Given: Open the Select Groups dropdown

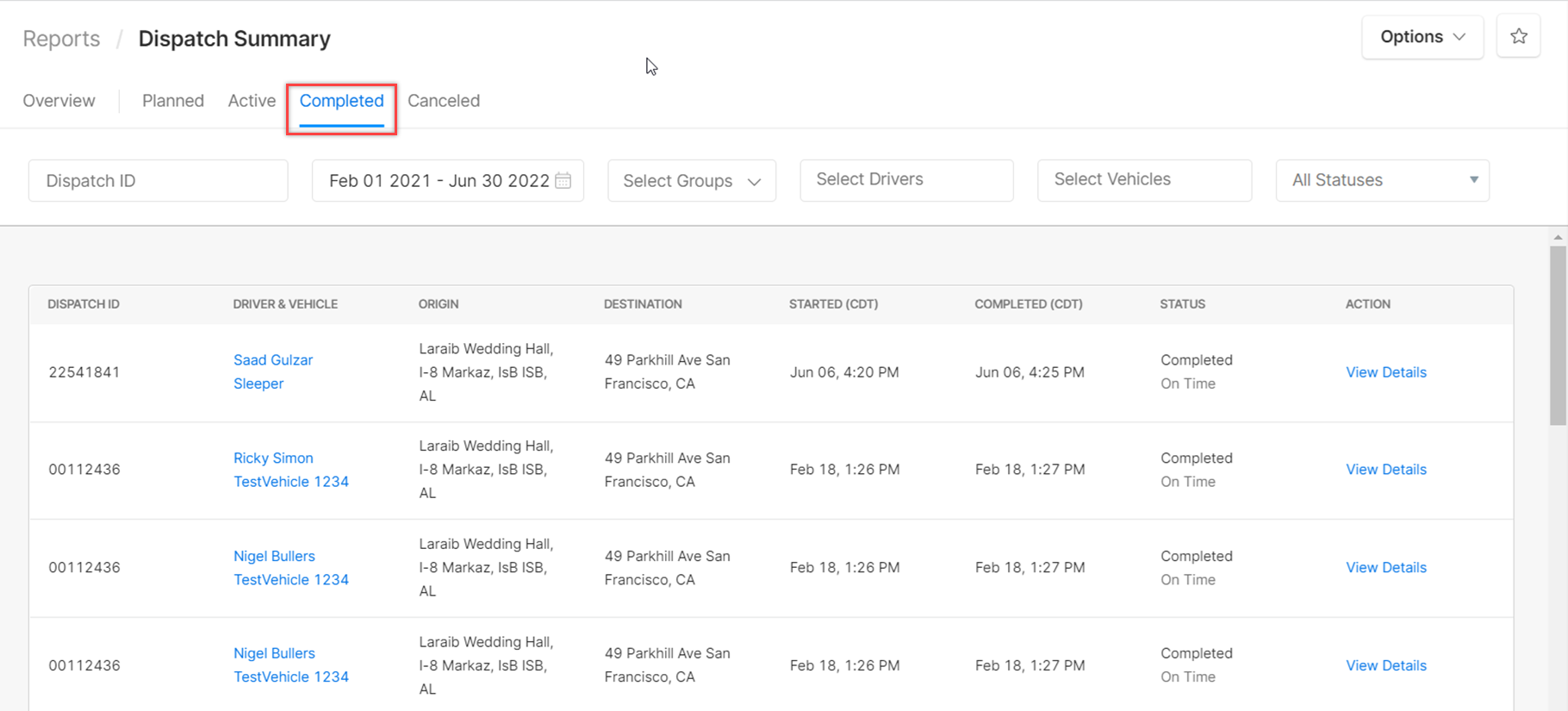Looking at the screenshot, I should (692, 180).
